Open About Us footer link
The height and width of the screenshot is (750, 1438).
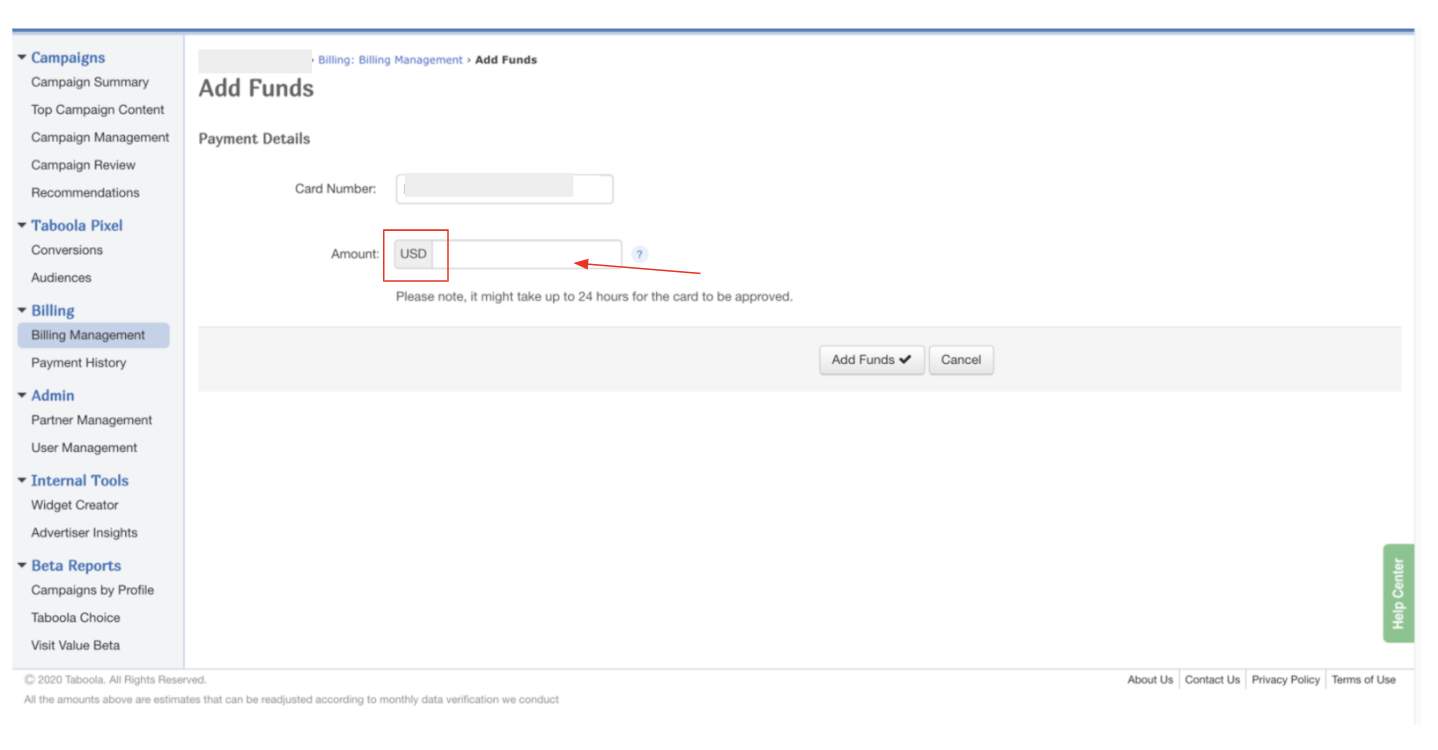pos(1150,680)
